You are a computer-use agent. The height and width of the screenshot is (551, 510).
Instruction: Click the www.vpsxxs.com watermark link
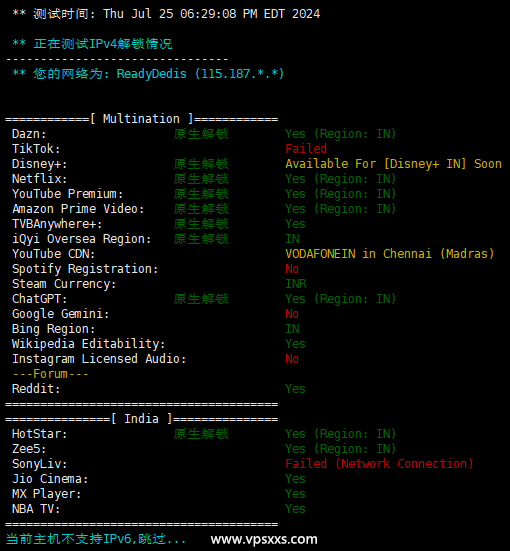pyautogui.click(x=264, y=539)
